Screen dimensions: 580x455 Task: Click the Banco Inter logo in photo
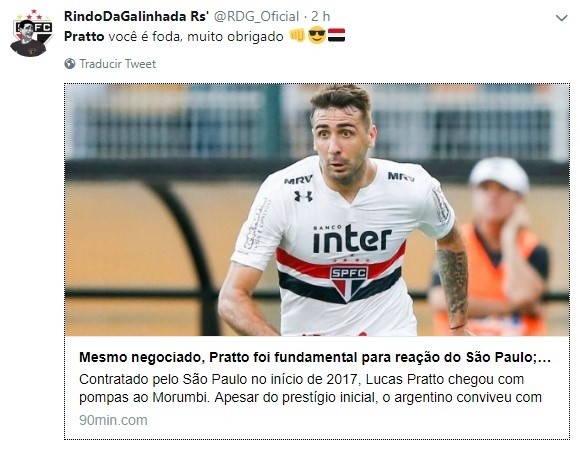coord(352,238)
